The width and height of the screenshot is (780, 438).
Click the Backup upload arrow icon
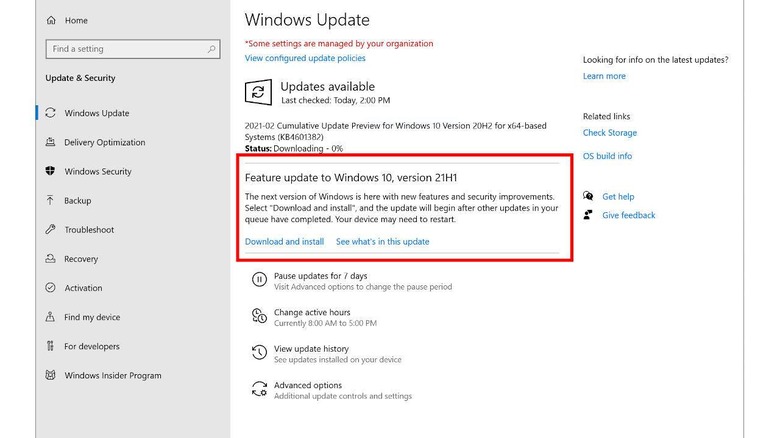50,200
